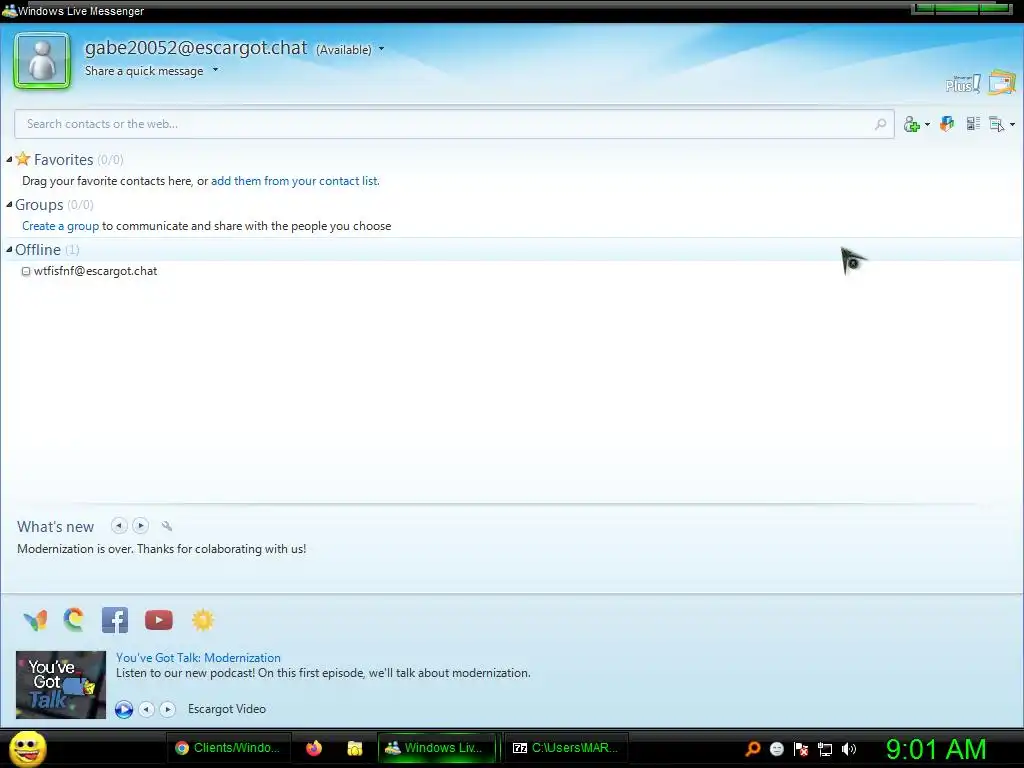
Task: Open the Escargot snail tab icon
Action: 74,620
